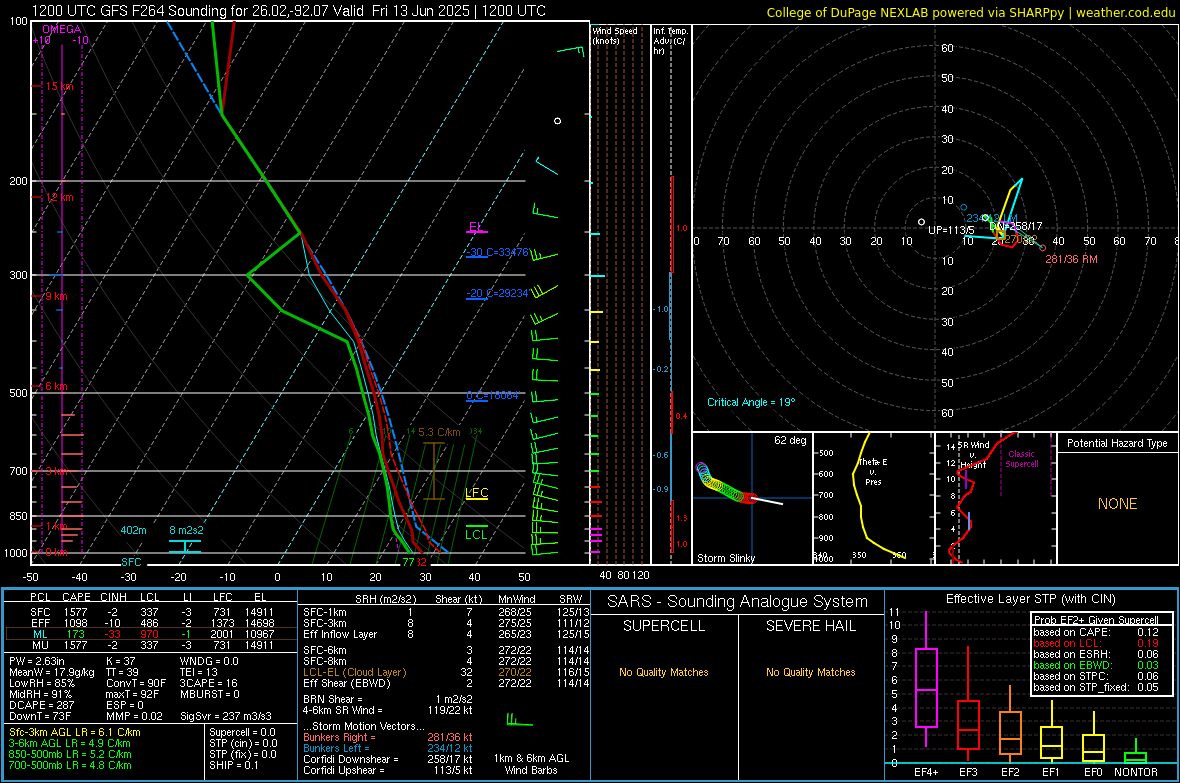This screenshot has height=783, width=1180.
Task: Select the highlighted ML parcel row
Action: pos(151,634)
